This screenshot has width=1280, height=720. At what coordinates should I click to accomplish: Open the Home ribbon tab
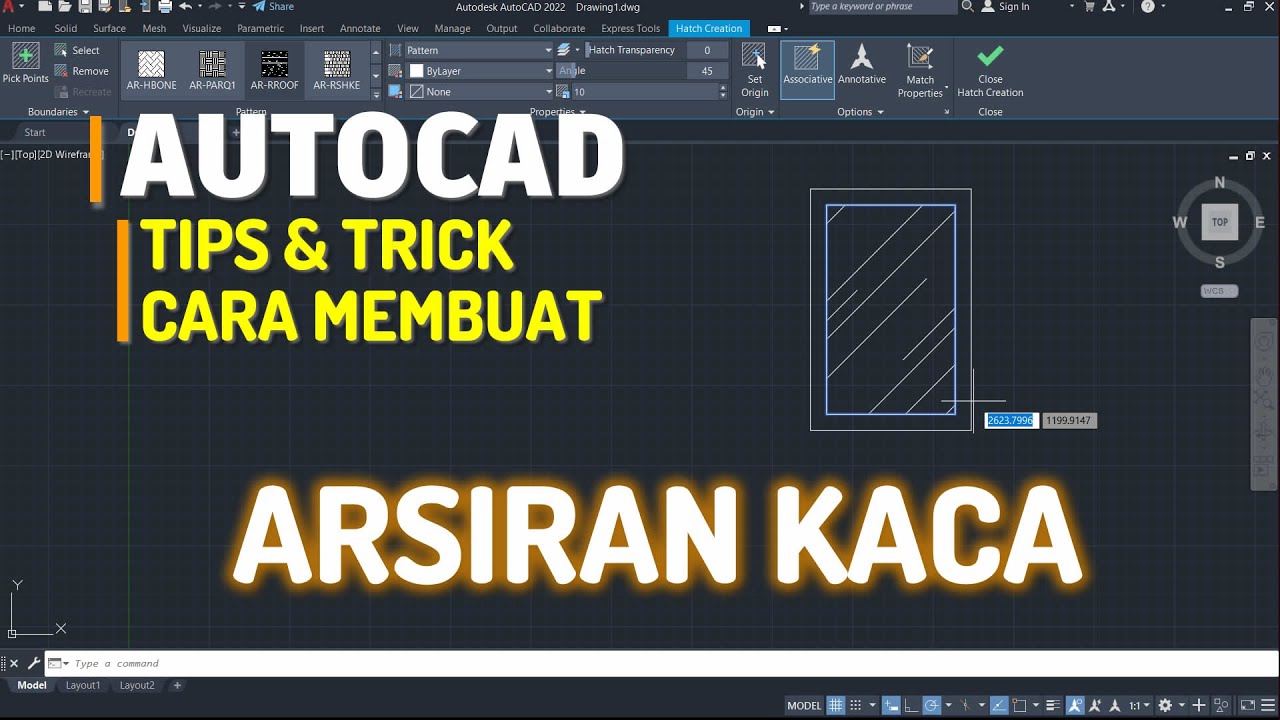pyautogui.click(x=21, y=28)
